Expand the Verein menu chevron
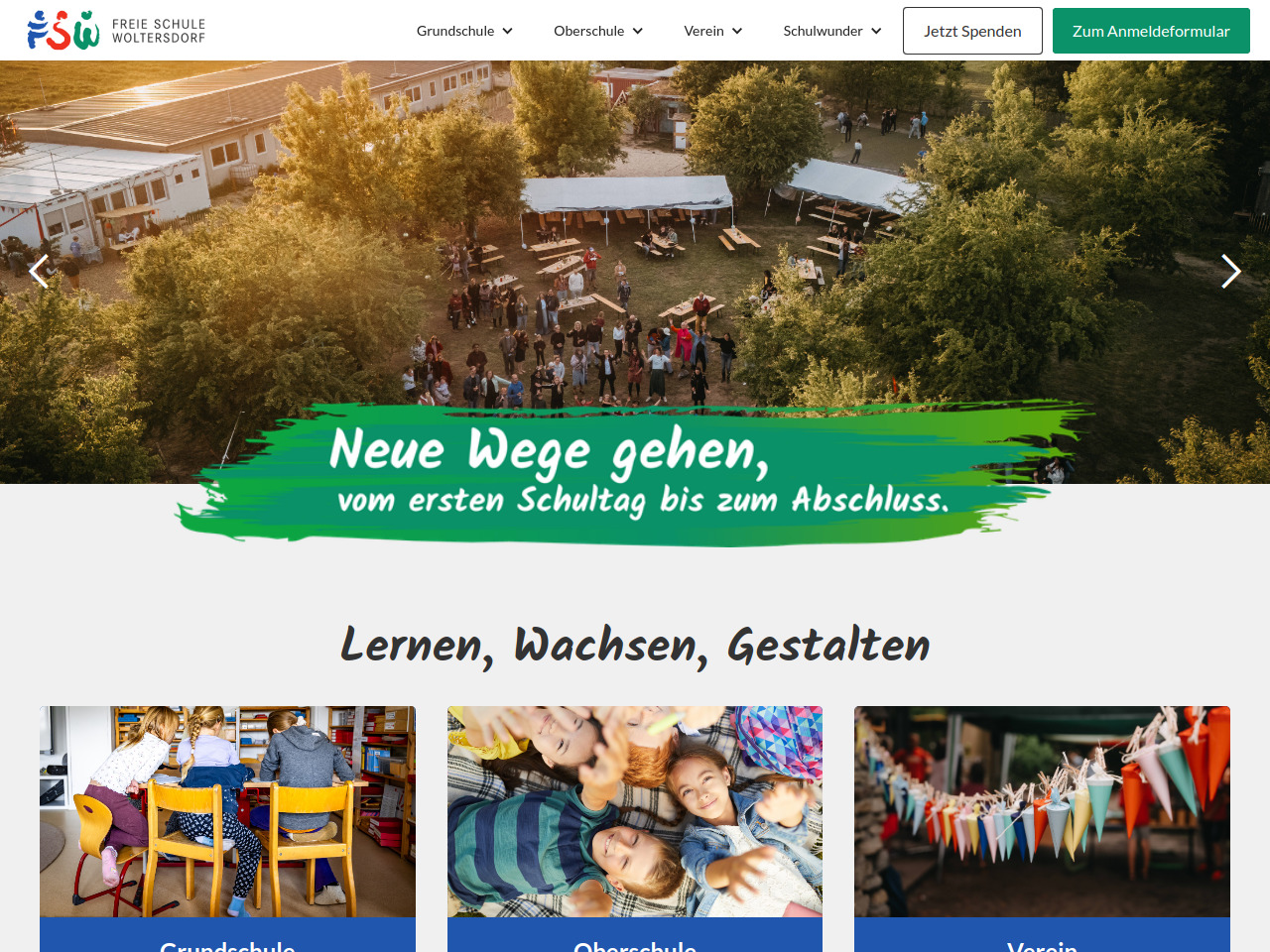This screenshot has width=1270, height=952. point(737,31)
